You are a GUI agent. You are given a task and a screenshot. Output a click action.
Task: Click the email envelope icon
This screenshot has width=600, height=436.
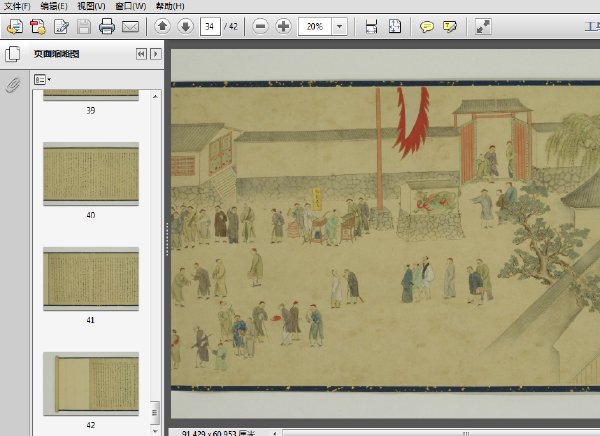pyautogui.click(x=130, y=26)
